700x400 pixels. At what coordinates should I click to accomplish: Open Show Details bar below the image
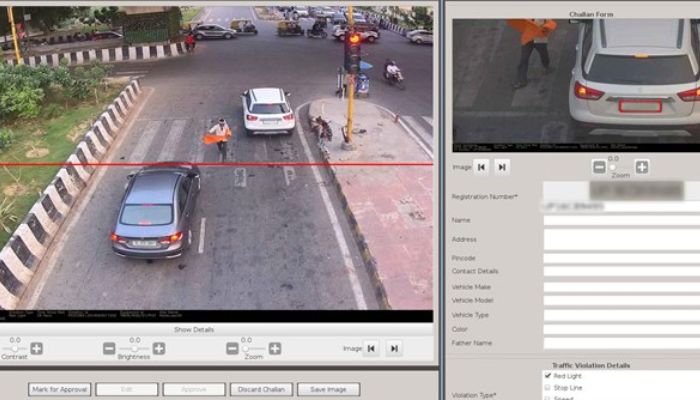217,329
